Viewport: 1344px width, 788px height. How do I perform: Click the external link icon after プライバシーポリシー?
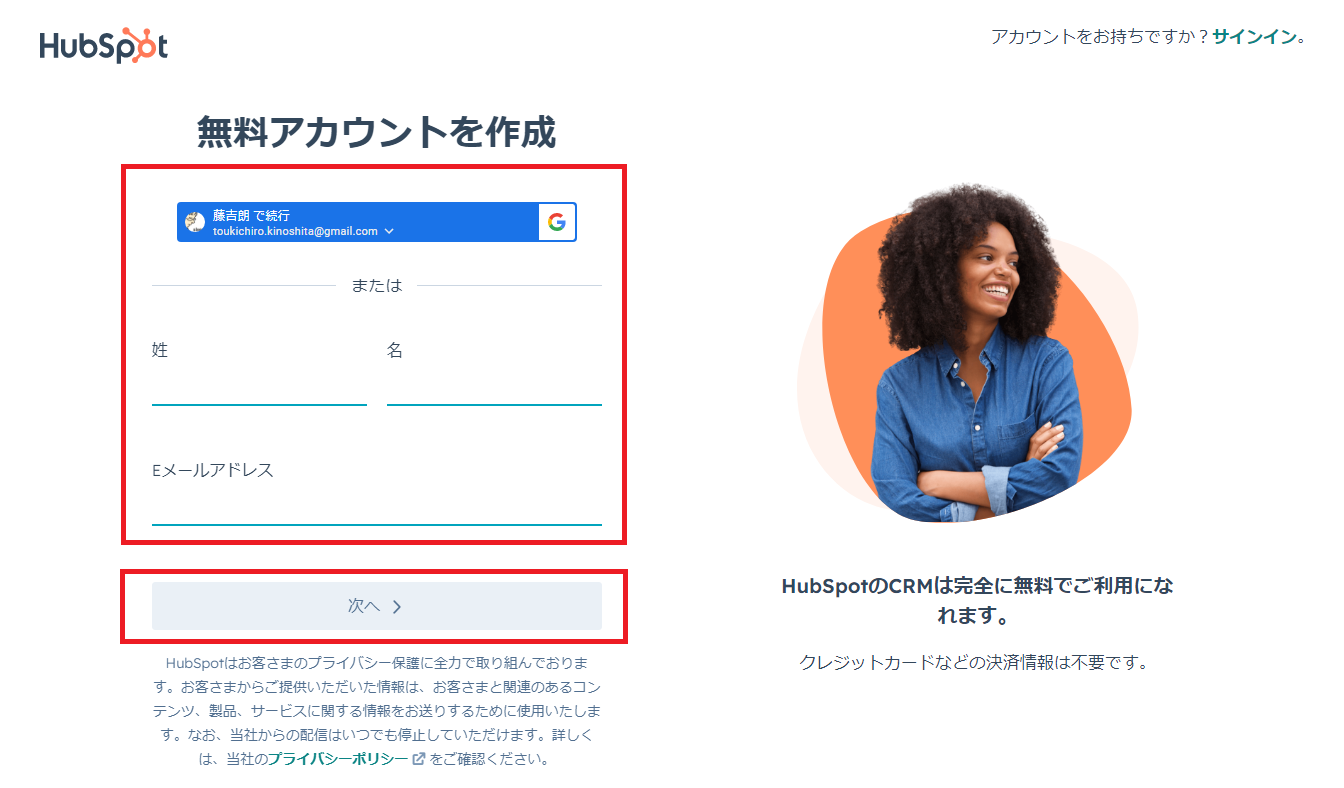coord(419,759)
